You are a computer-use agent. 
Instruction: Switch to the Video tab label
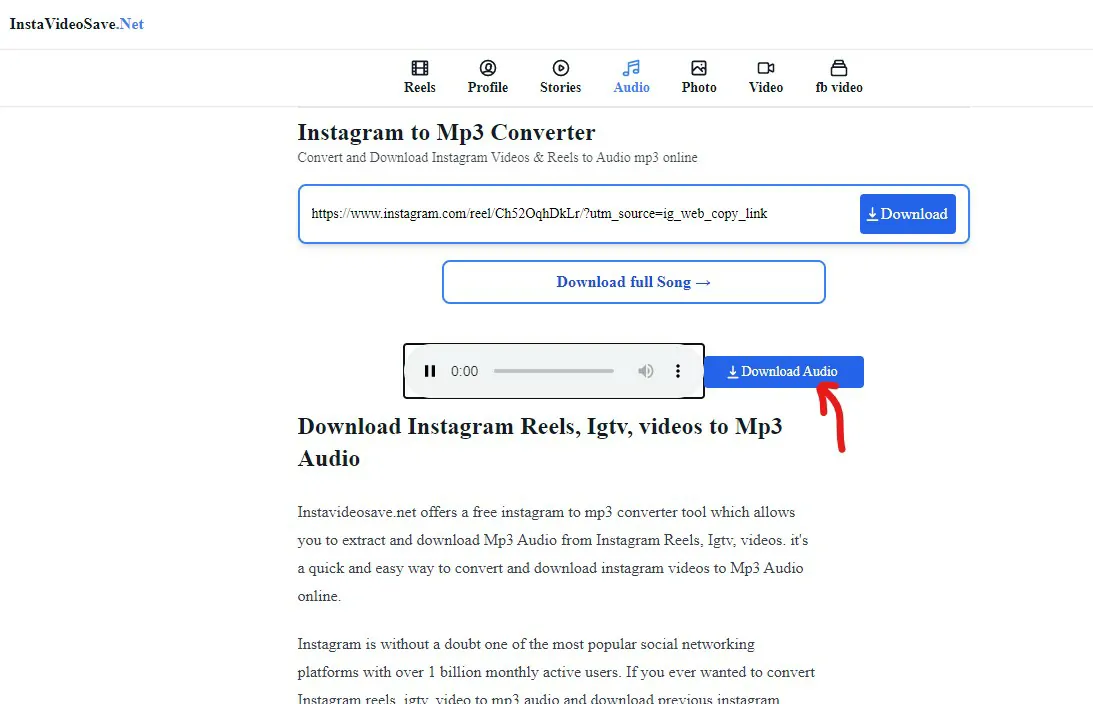click(x=766, y=87)
